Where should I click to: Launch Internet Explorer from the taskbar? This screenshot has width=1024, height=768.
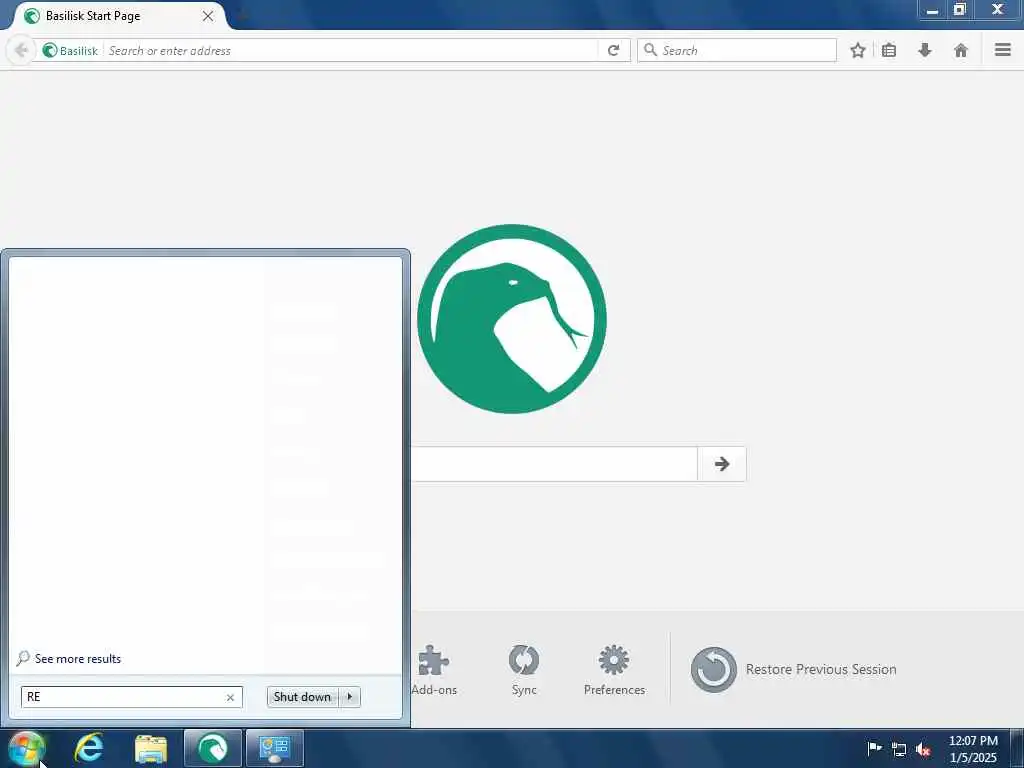[x=89, y=748]
